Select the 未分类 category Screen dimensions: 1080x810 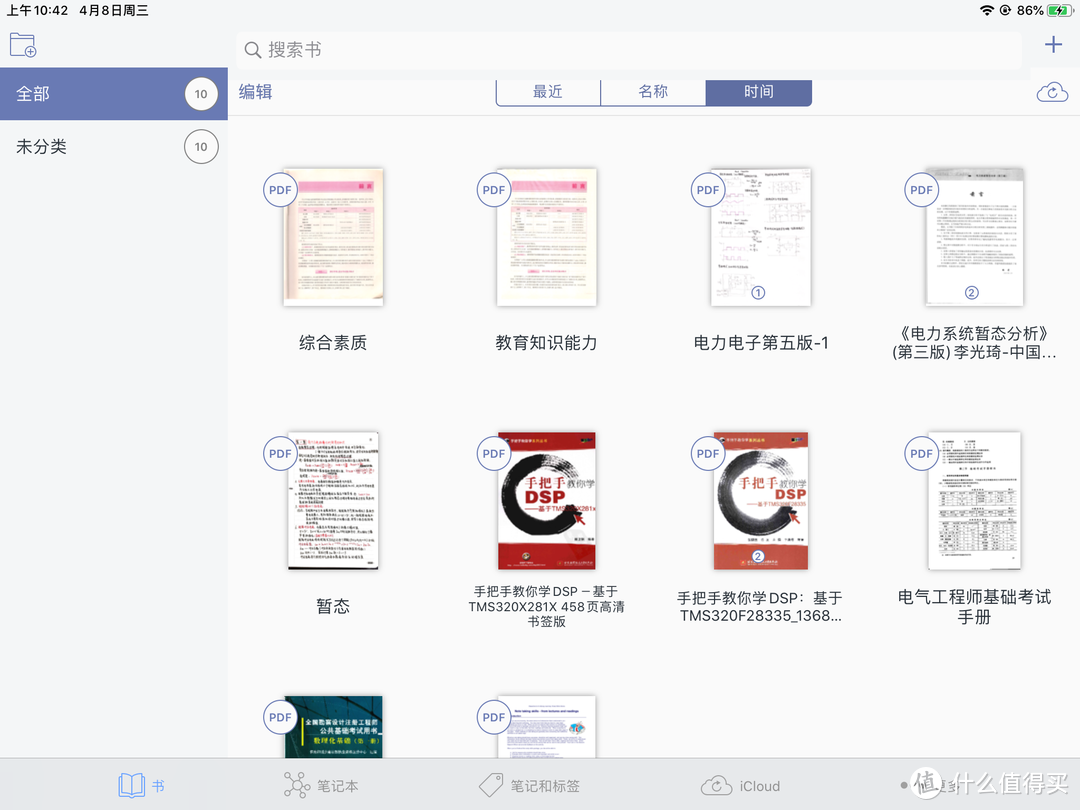pyautogui.click(x=114, y=147)
